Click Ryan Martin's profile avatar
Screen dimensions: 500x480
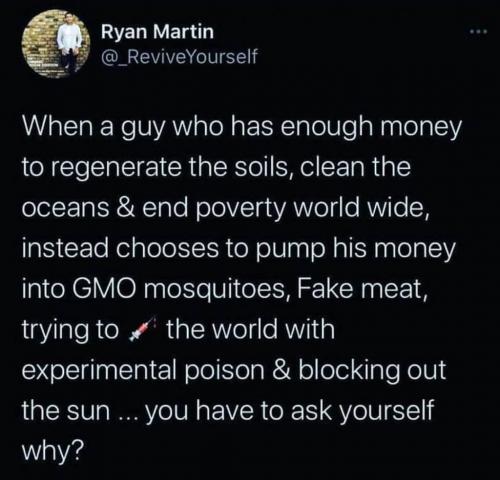coord(56,44)
